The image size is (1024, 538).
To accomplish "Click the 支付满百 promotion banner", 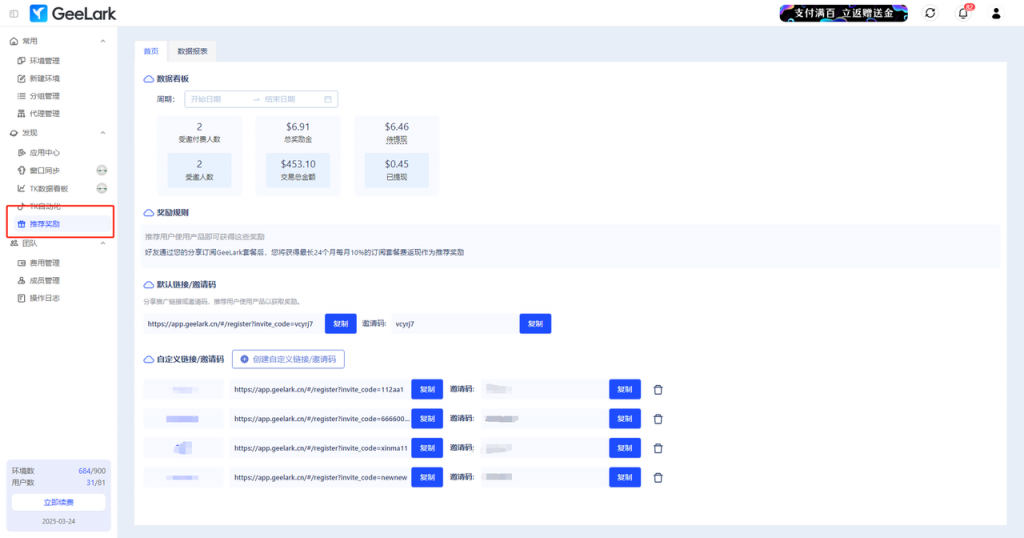I will coord(843,13).
